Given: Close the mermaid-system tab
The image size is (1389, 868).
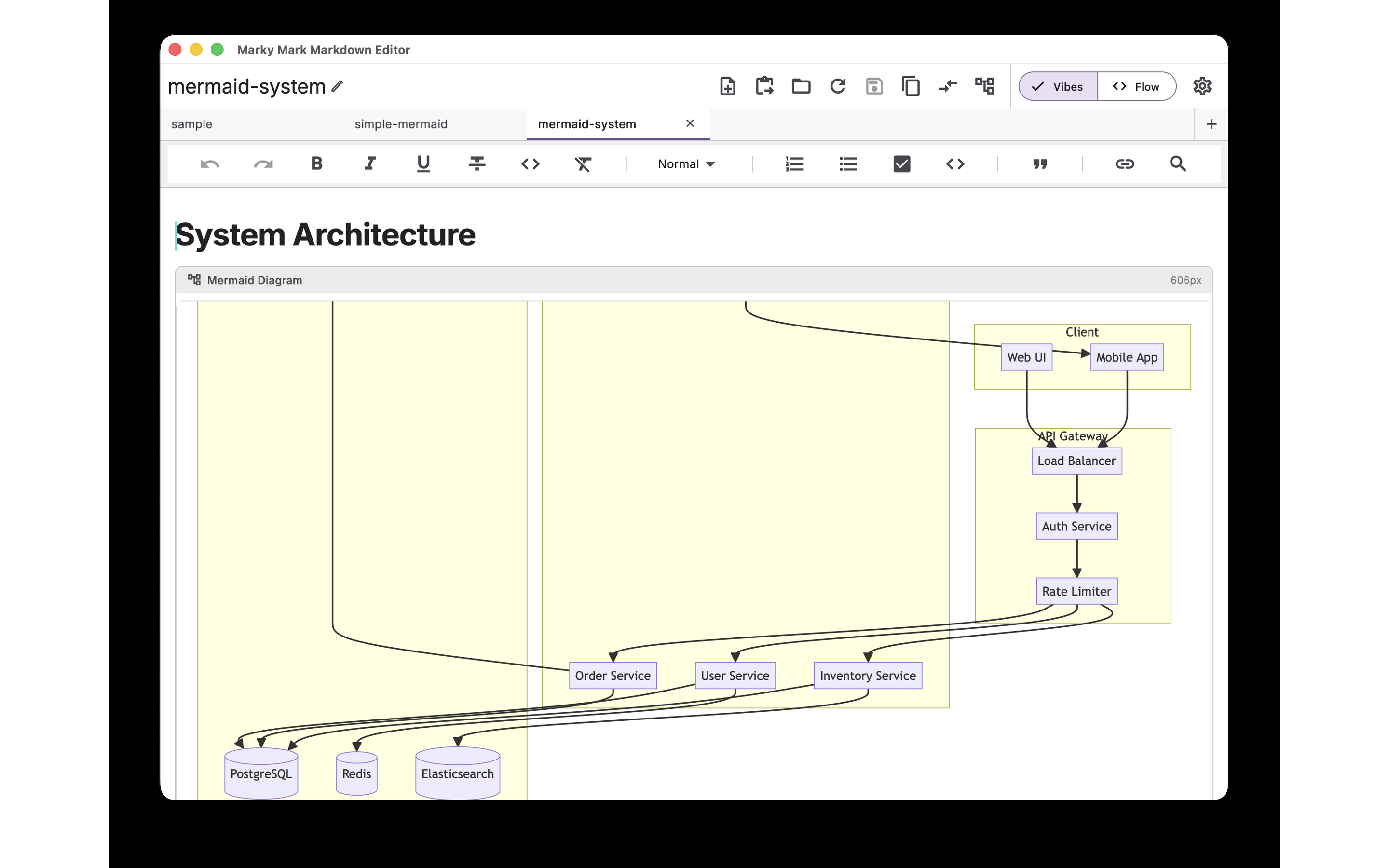Looking at the screenshot, I should (x=690, y=123).
